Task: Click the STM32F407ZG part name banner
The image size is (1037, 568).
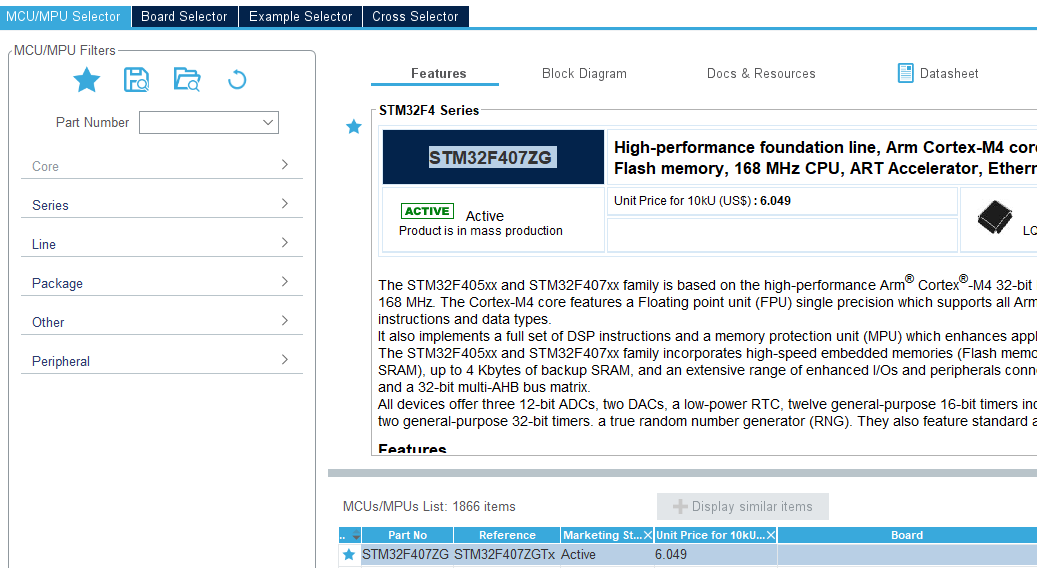Action: click(493, 157)
